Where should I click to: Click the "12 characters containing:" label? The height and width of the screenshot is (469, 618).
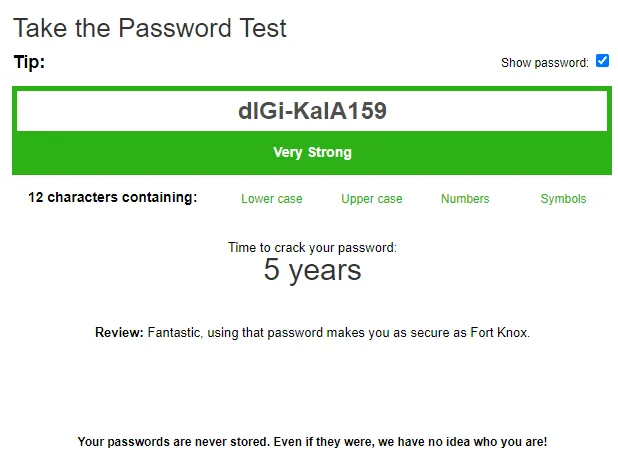113,197
